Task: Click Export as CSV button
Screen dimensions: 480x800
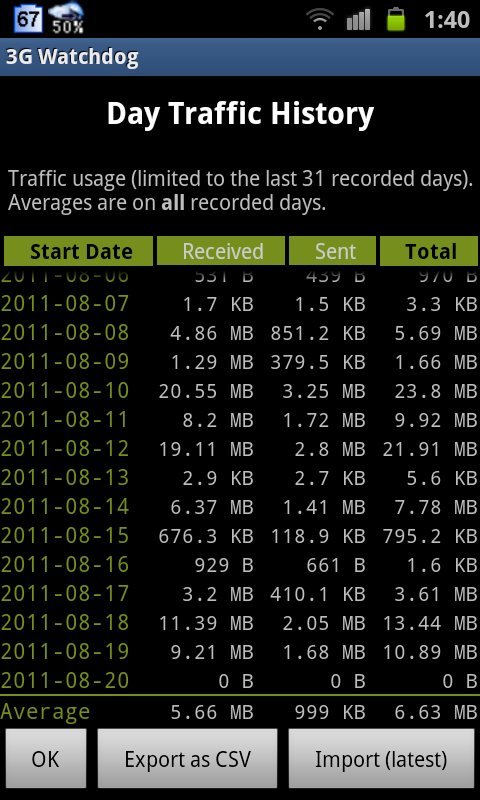Action: 187,759
